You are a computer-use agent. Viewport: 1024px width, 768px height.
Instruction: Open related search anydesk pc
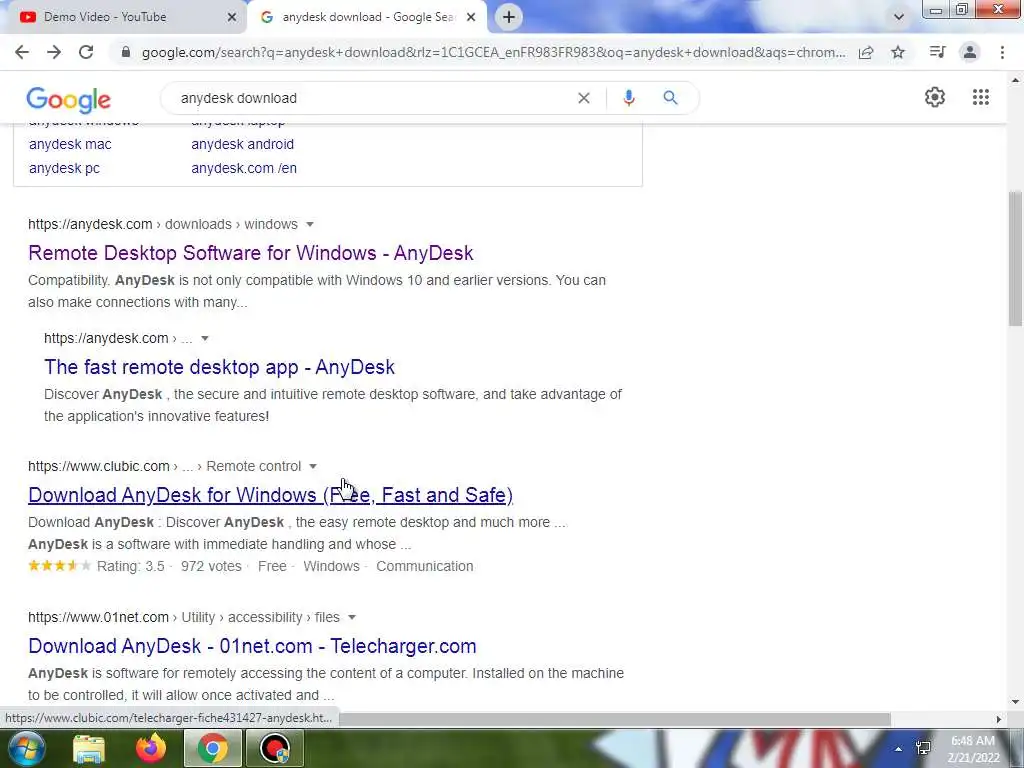tap(64, 168)
